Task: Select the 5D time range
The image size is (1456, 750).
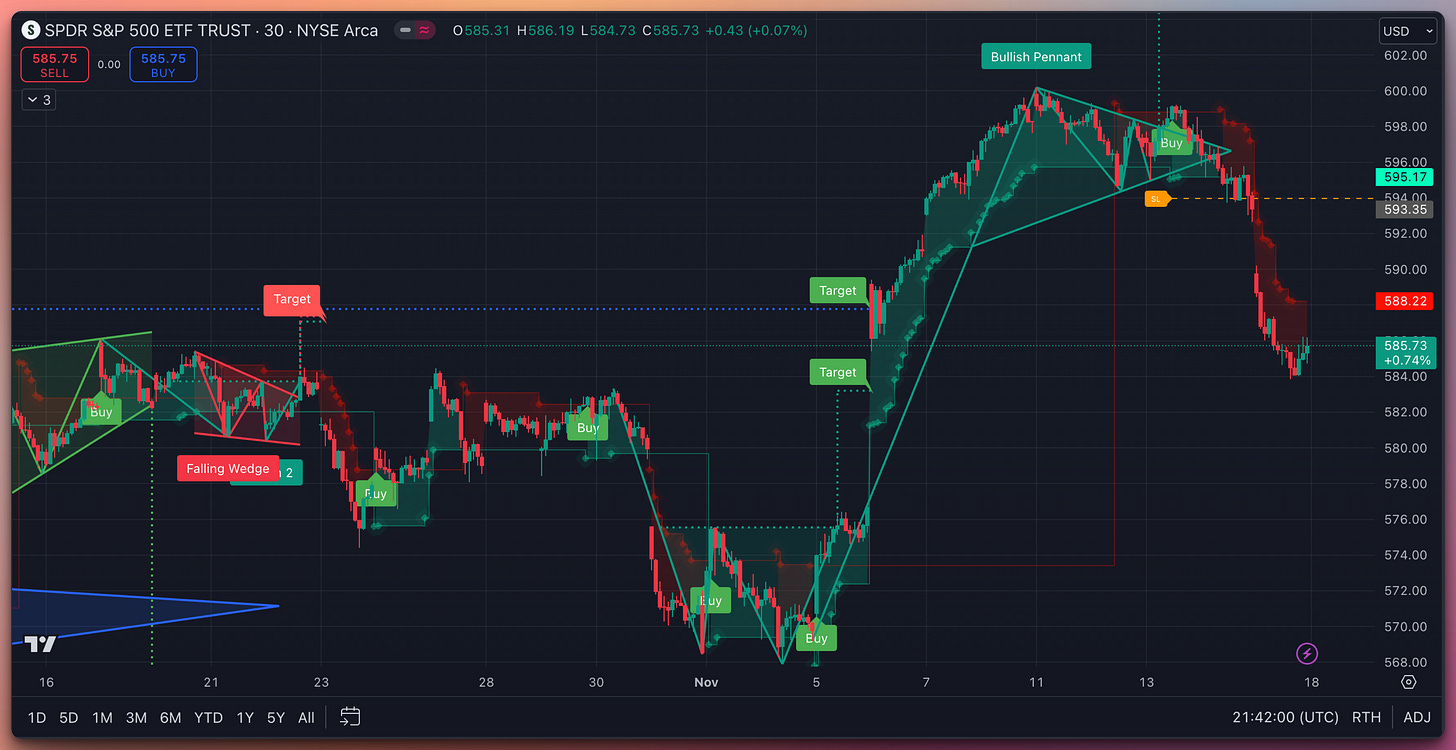Action: click(68, 717)
